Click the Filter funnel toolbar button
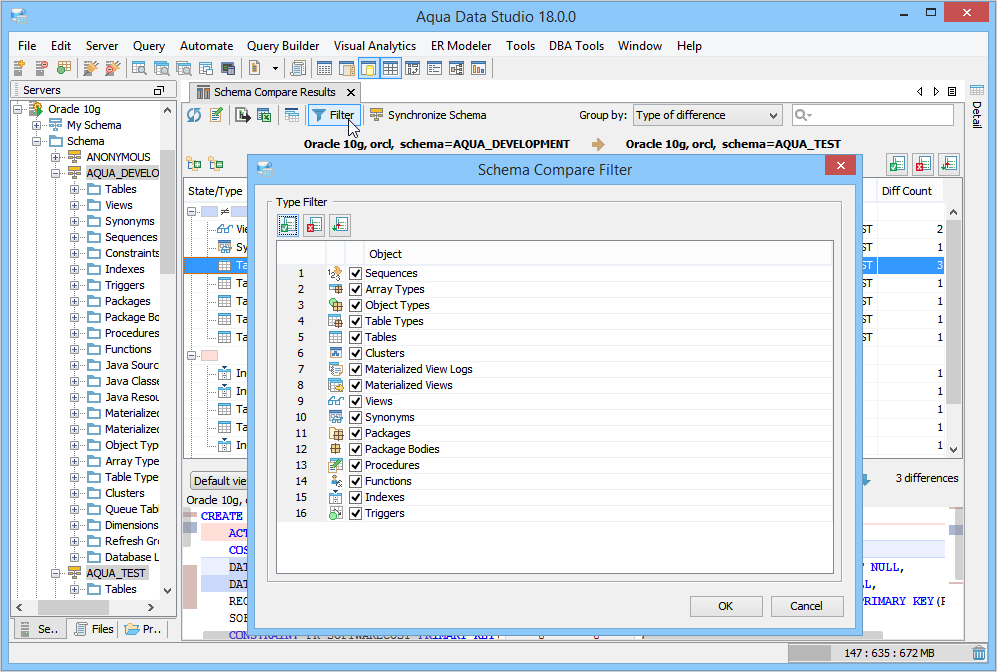The height and width of the screenshot is (672, 997). point(333,115)
